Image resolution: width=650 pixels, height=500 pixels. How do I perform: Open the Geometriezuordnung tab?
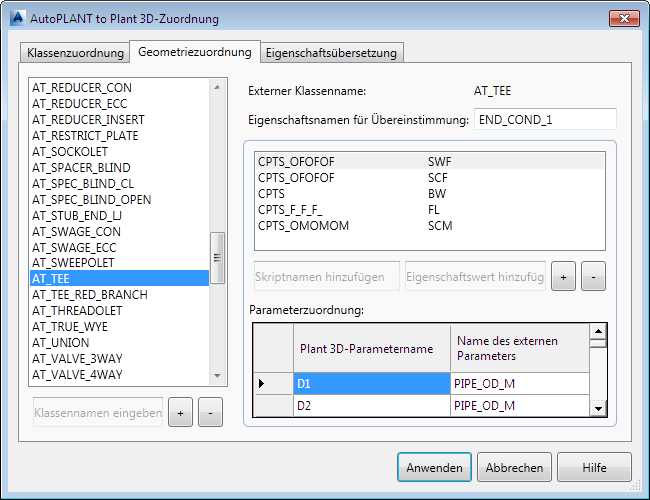pos(195,52)
